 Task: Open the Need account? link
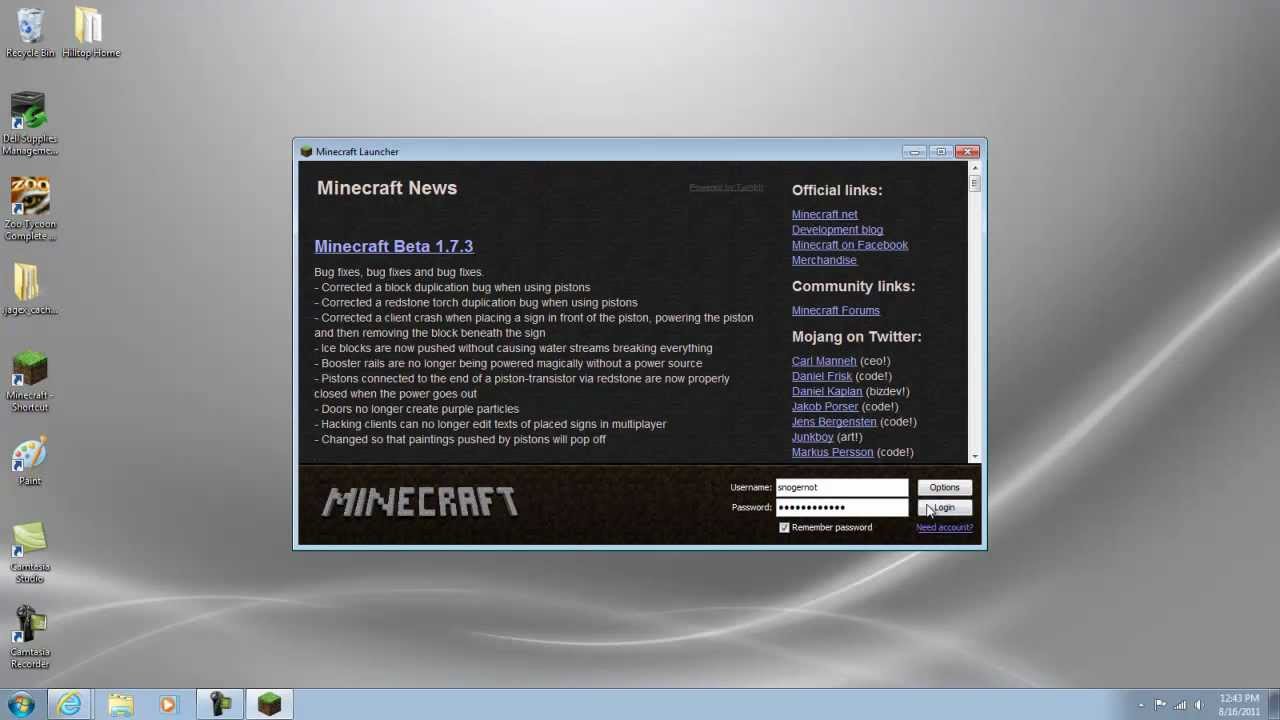coord(944,527)
